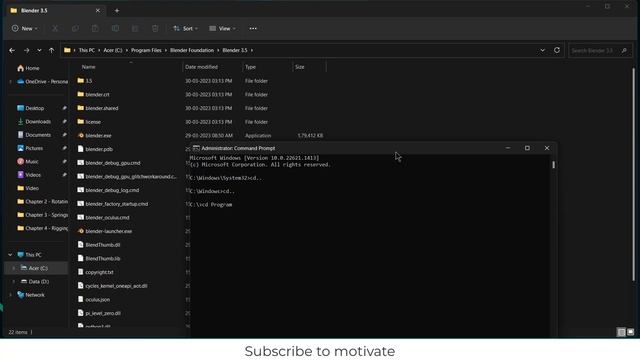This screenshot has width=640, height=360.
Task: Switch to large icons view in status bar
Action: point(631,332)
